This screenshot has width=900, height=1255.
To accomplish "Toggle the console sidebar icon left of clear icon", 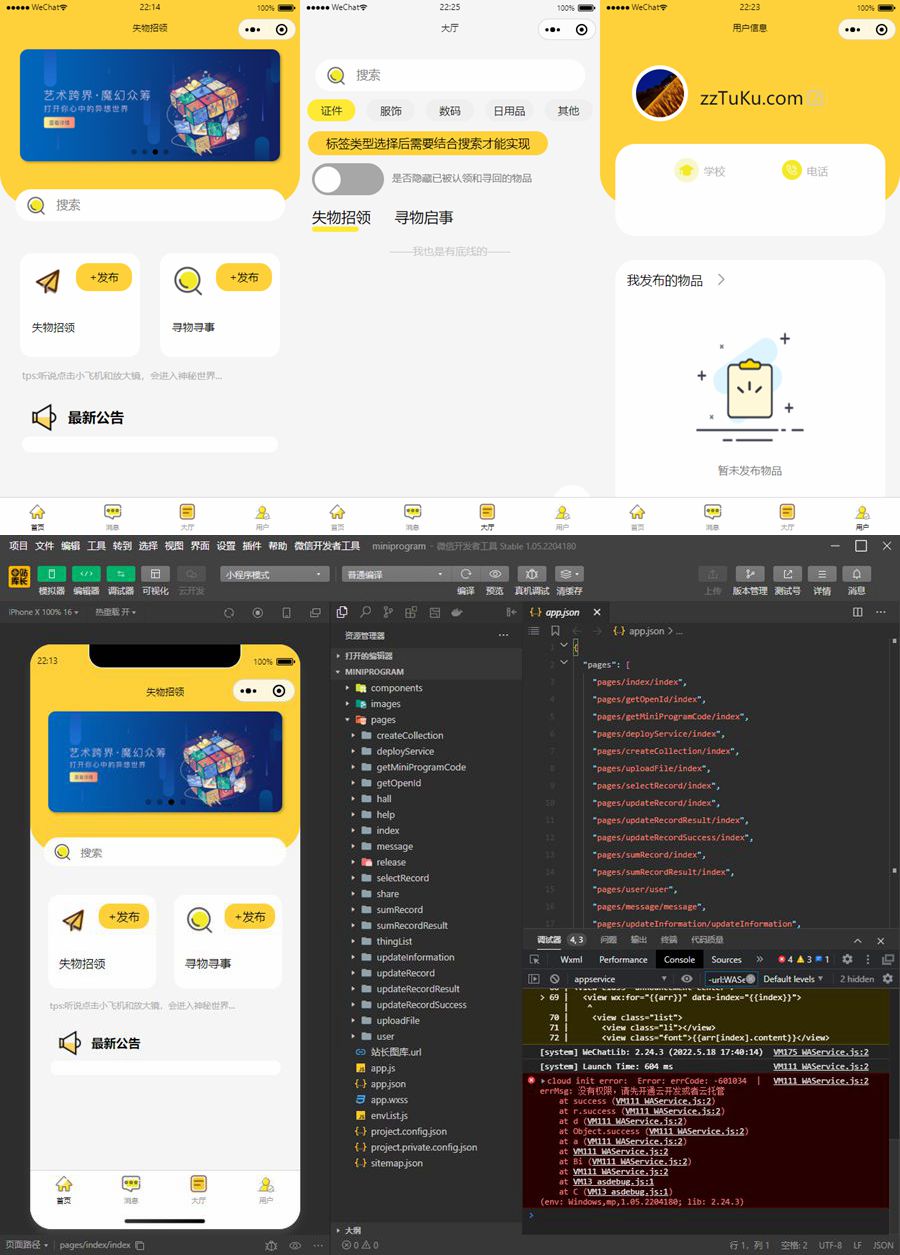I will [534, 979].
